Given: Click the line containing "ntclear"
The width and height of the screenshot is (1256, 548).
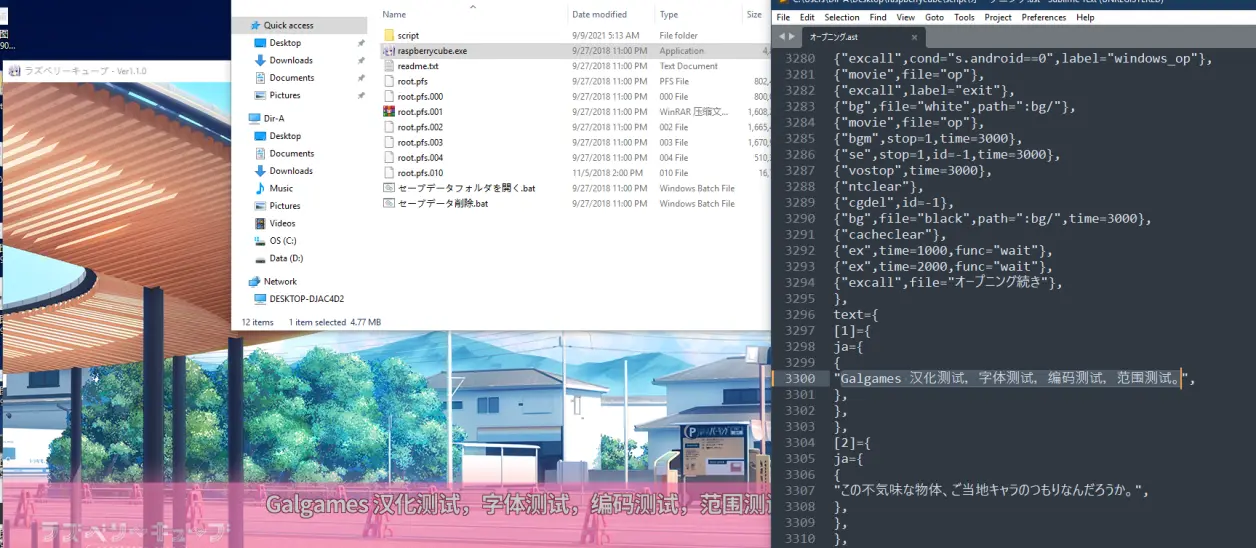Looking at the screenshot, I should tap(879, 187).
